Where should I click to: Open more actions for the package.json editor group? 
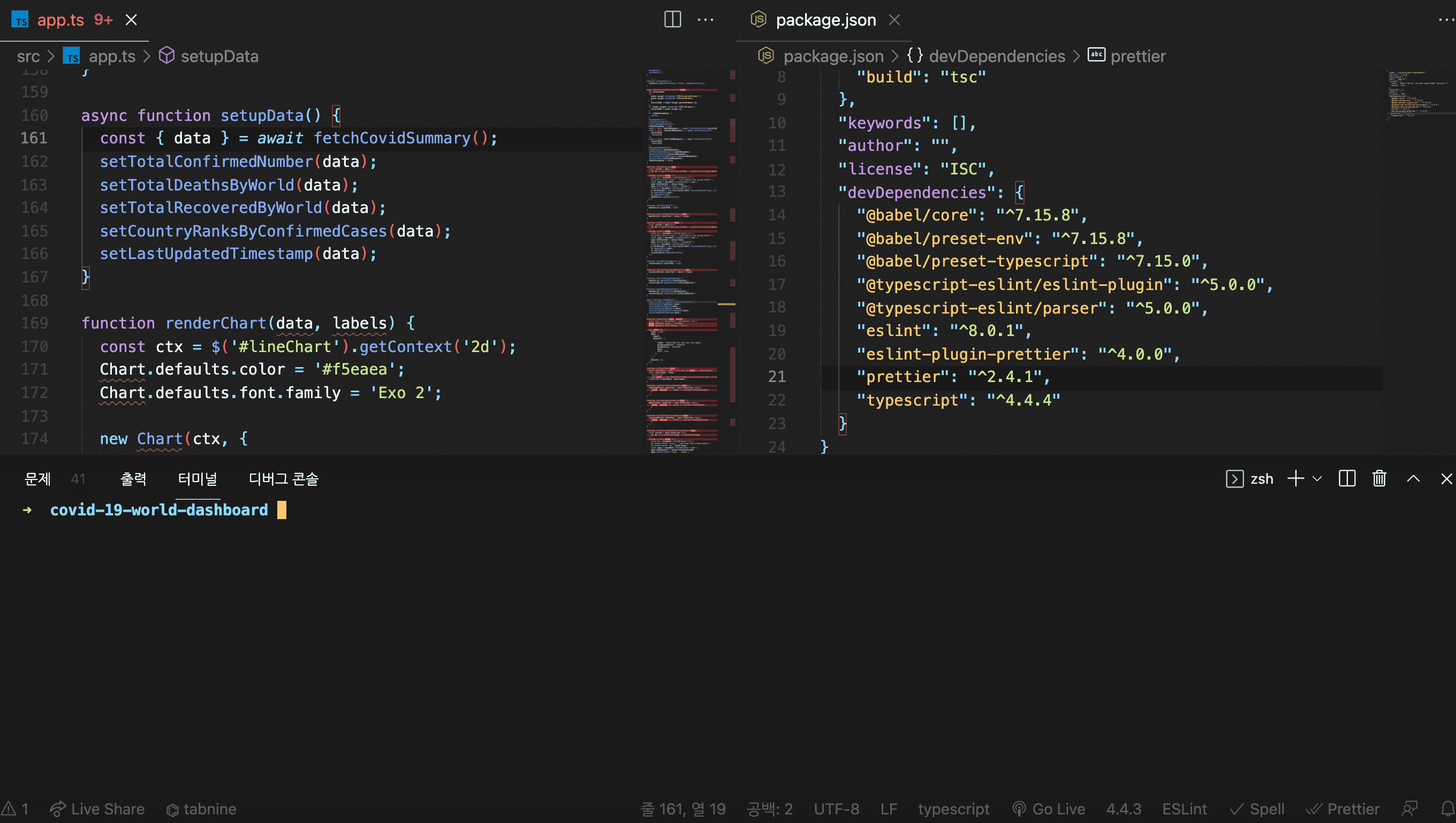pyautogui.click(x=1446, y=20)
